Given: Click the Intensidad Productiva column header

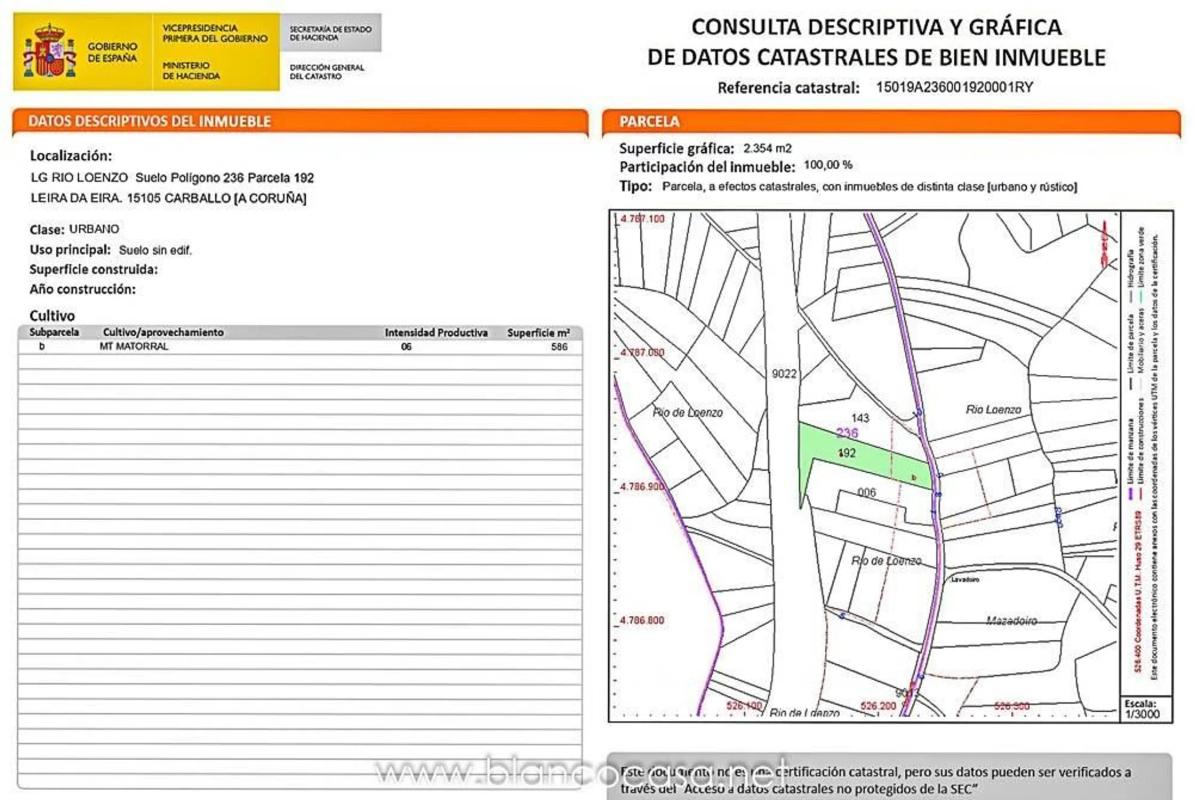Looking at the screenshot, I should [436, 333].
